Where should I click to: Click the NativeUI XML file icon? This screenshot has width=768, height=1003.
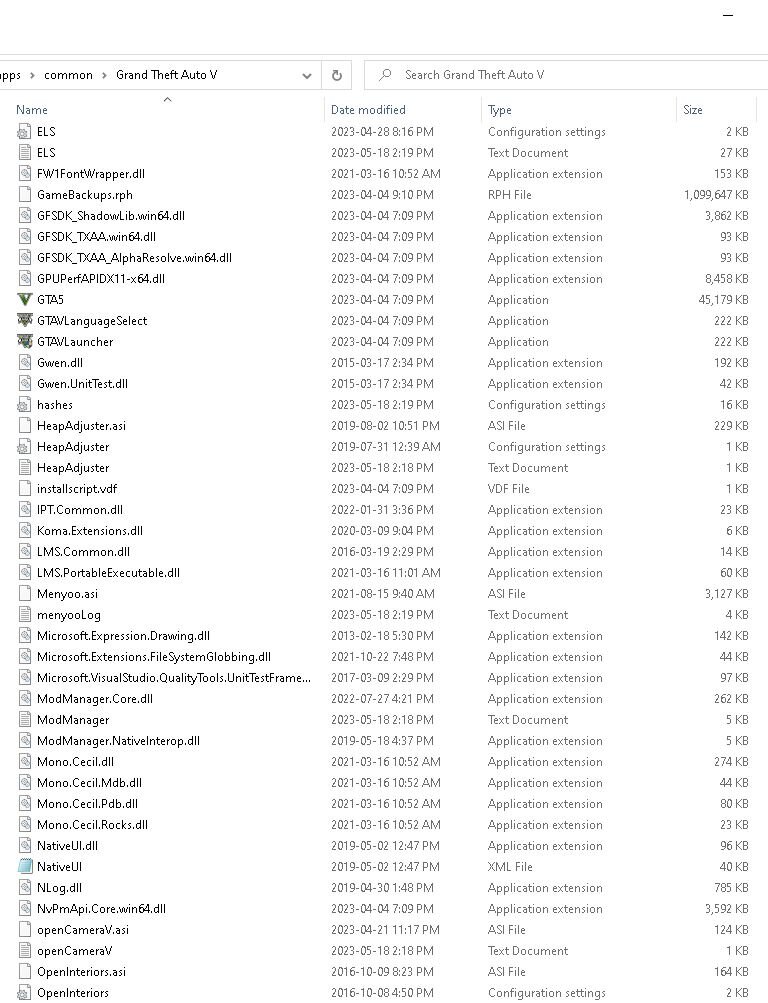(x=25, y=867)
